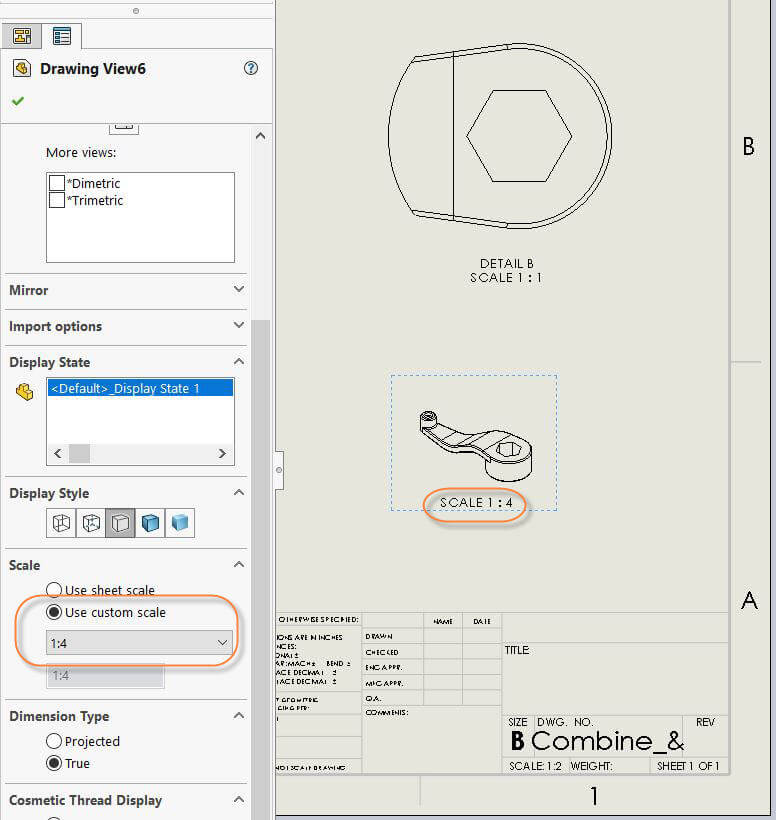Select Wireframe display style
The image size is (776, 820).
(61, 522)
